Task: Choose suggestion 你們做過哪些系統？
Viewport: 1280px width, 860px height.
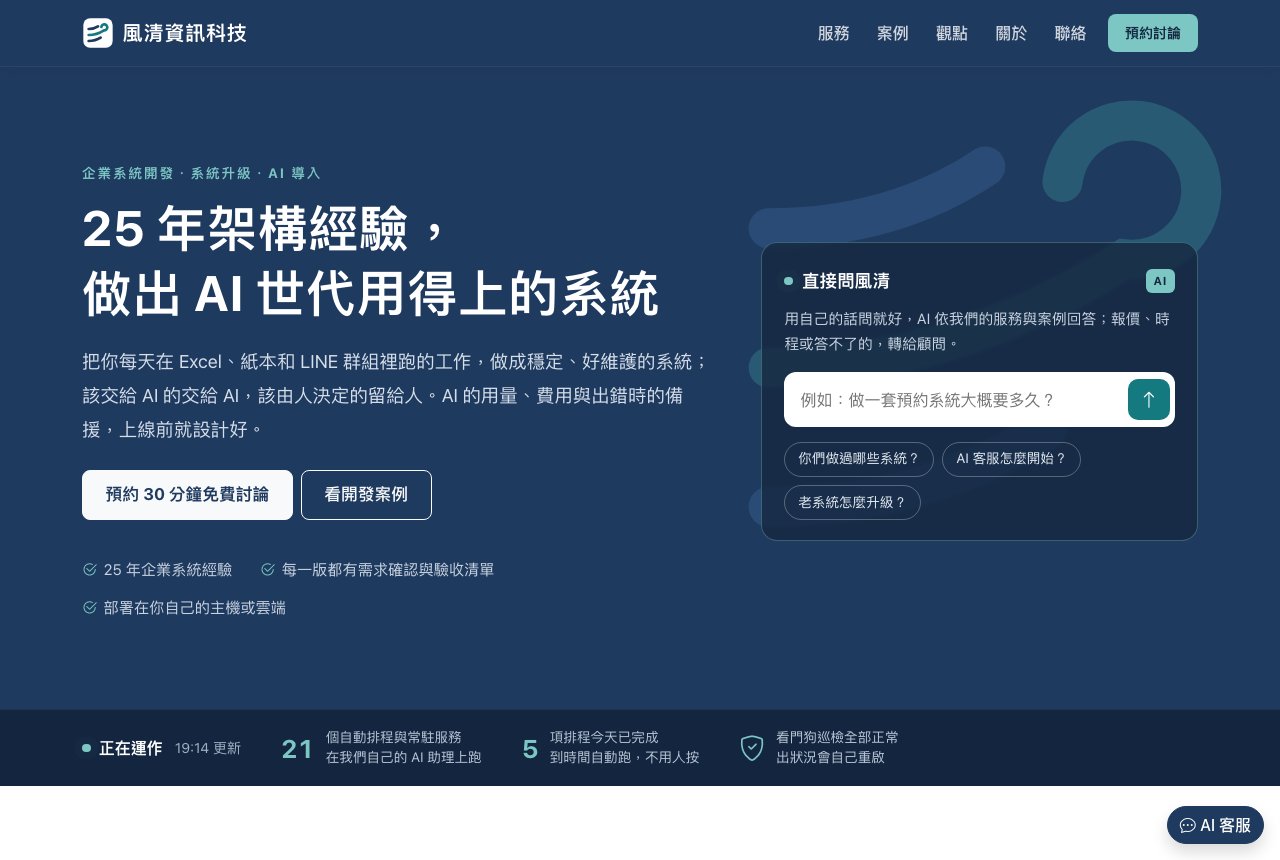Action: (x=859, y=459)
